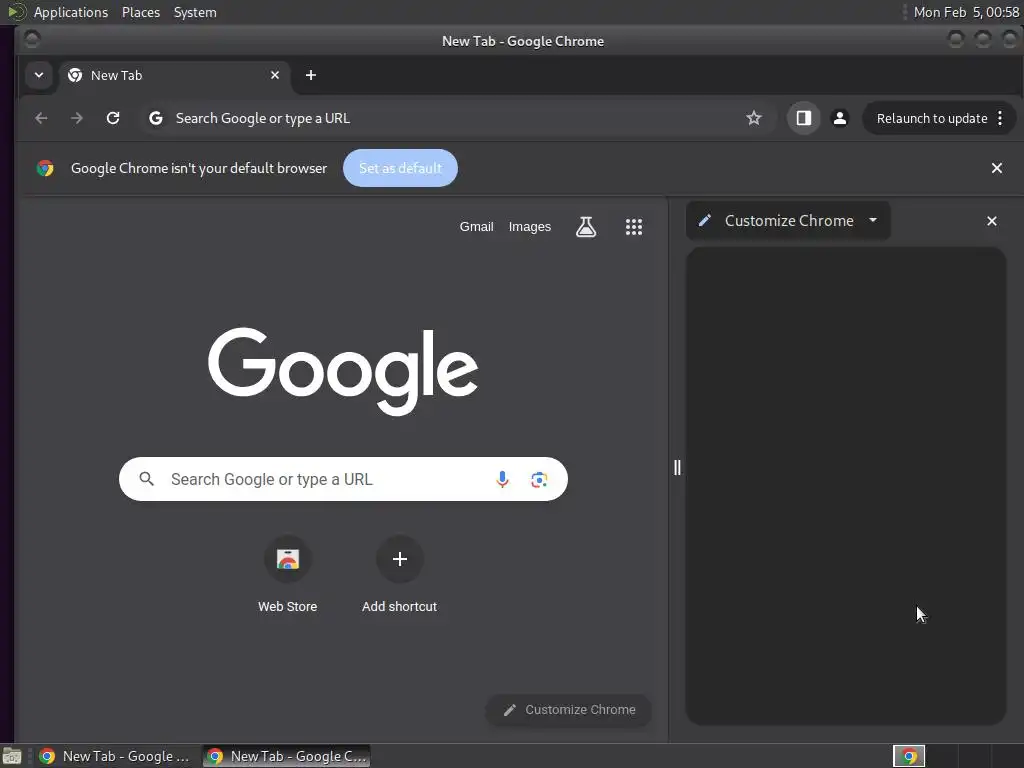
Task: Click the window menu icon in title bar
Action: pos(31,40)
